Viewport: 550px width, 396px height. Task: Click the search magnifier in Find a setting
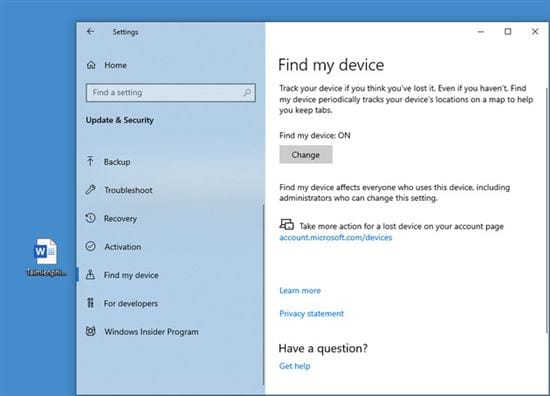pyautogui.click(x=247, y=92)
